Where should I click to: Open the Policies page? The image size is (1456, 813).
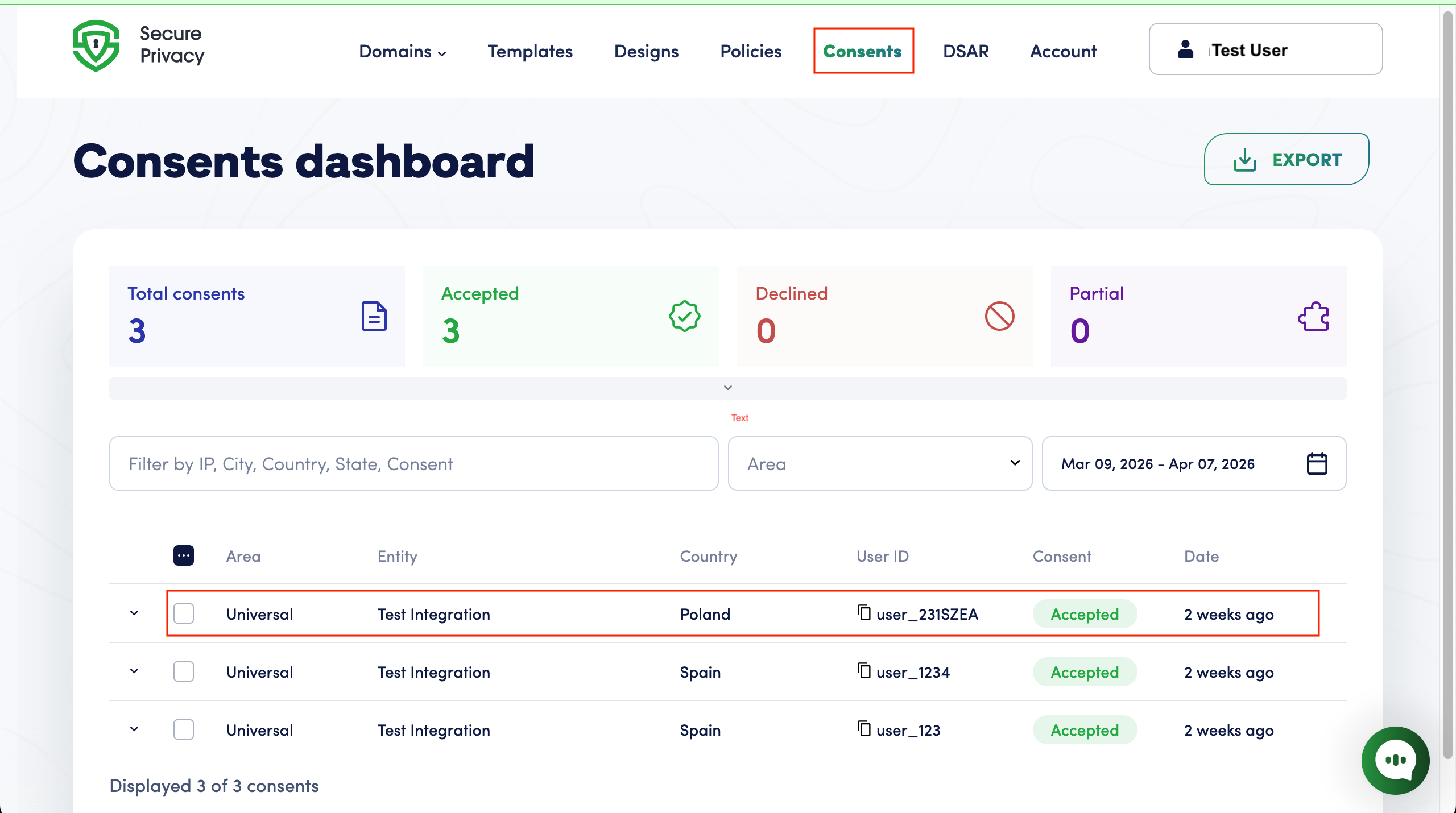(x=751, y=51)
